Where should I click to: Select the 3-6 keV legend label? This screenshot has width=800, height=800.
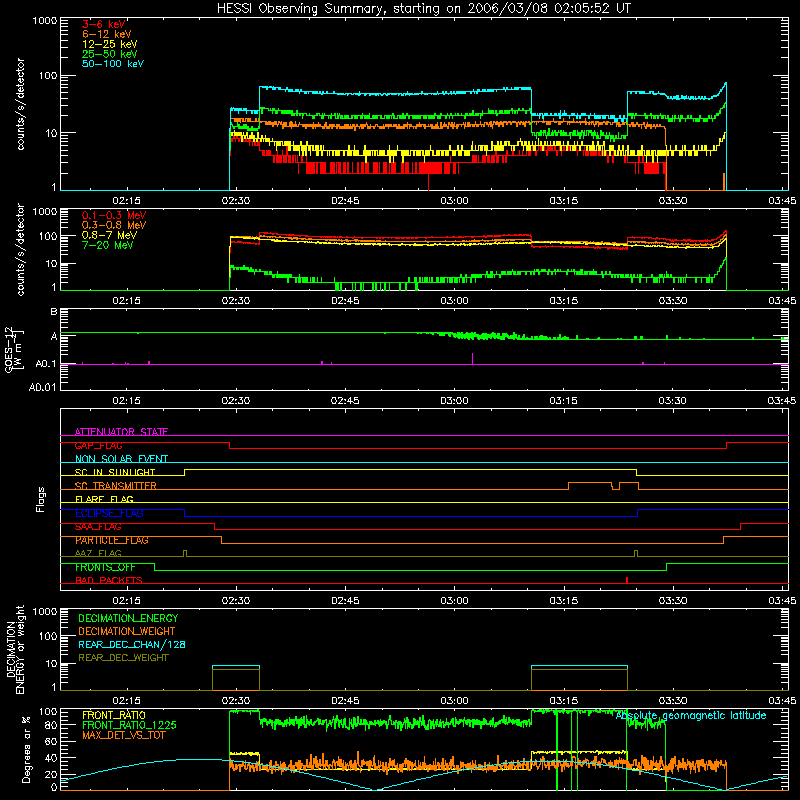(x=103, y=24)
